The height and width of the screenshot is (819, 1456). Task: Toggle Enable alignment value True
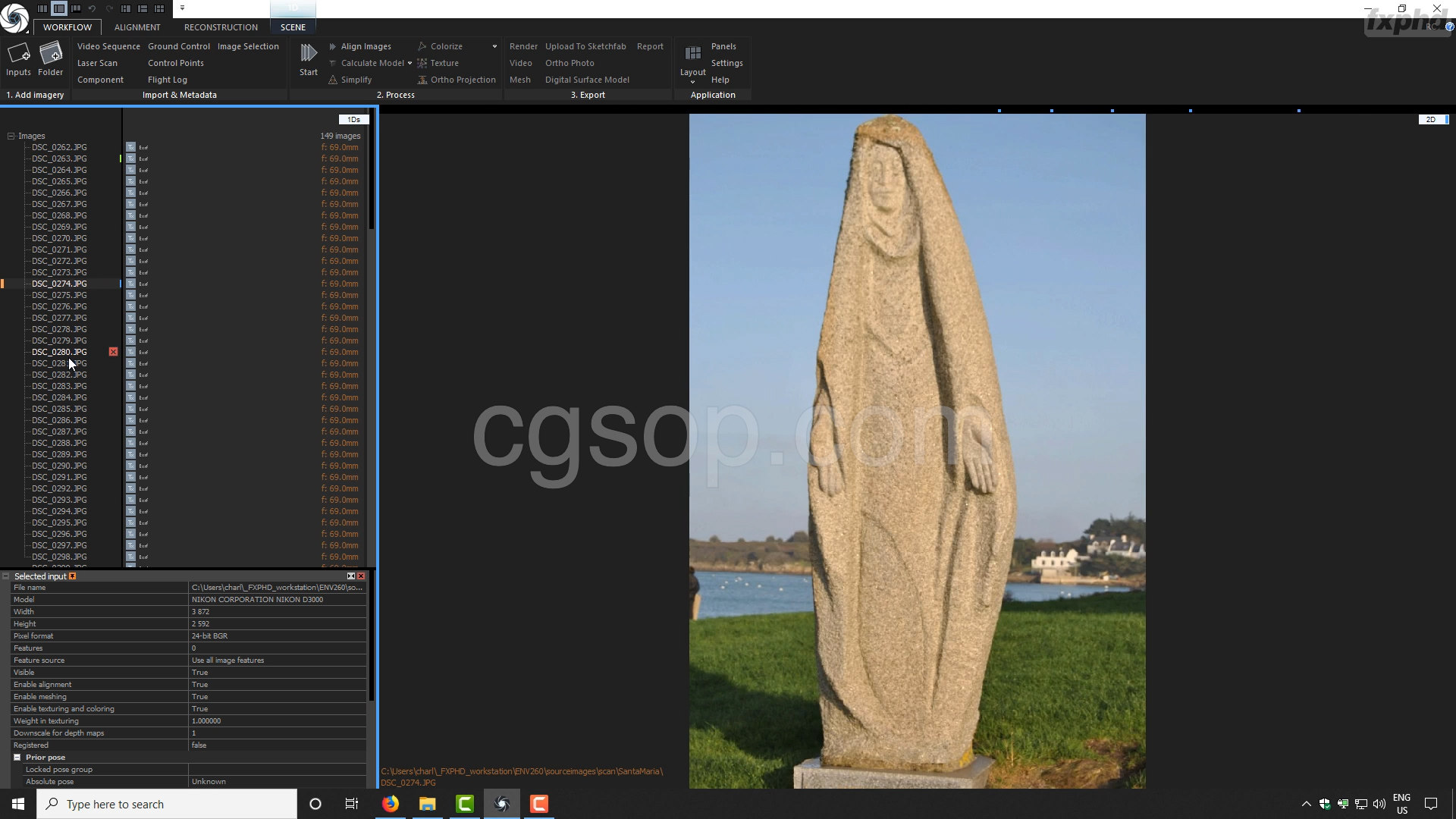pyautogui.click(x=200, y=685)
